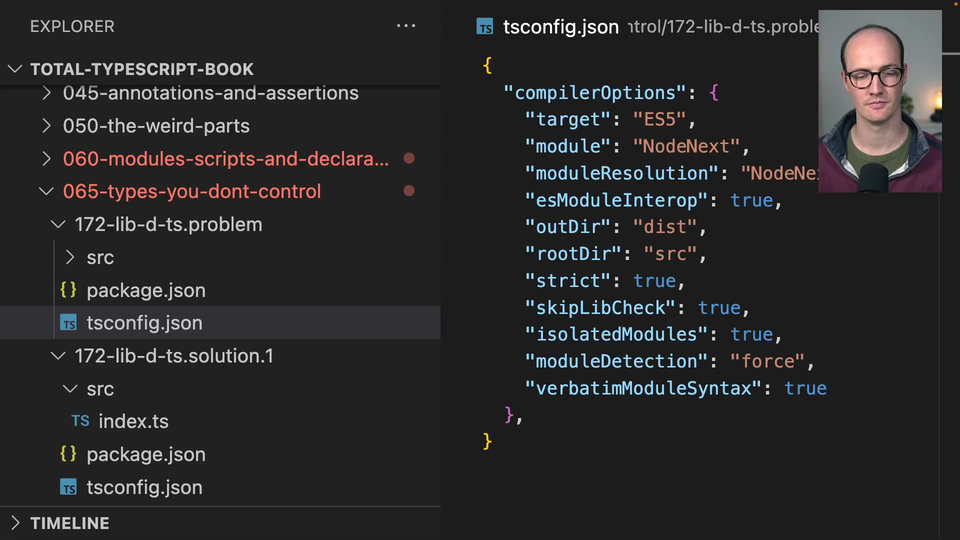960x540 pixels.
Task: Collapse the 065-types-you-dont-control folder
Action: pos(46,192)
